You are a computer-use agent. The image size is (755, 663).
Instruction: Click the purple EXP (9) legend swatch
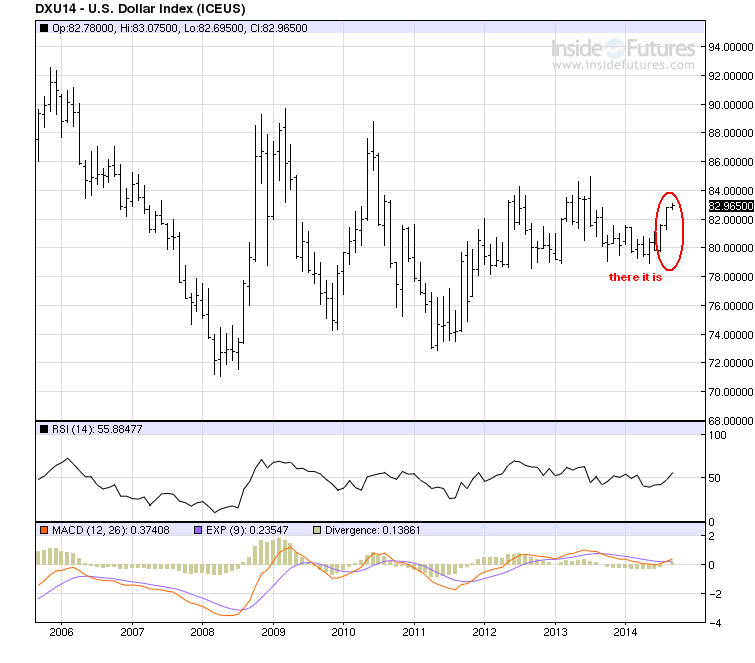198,530
